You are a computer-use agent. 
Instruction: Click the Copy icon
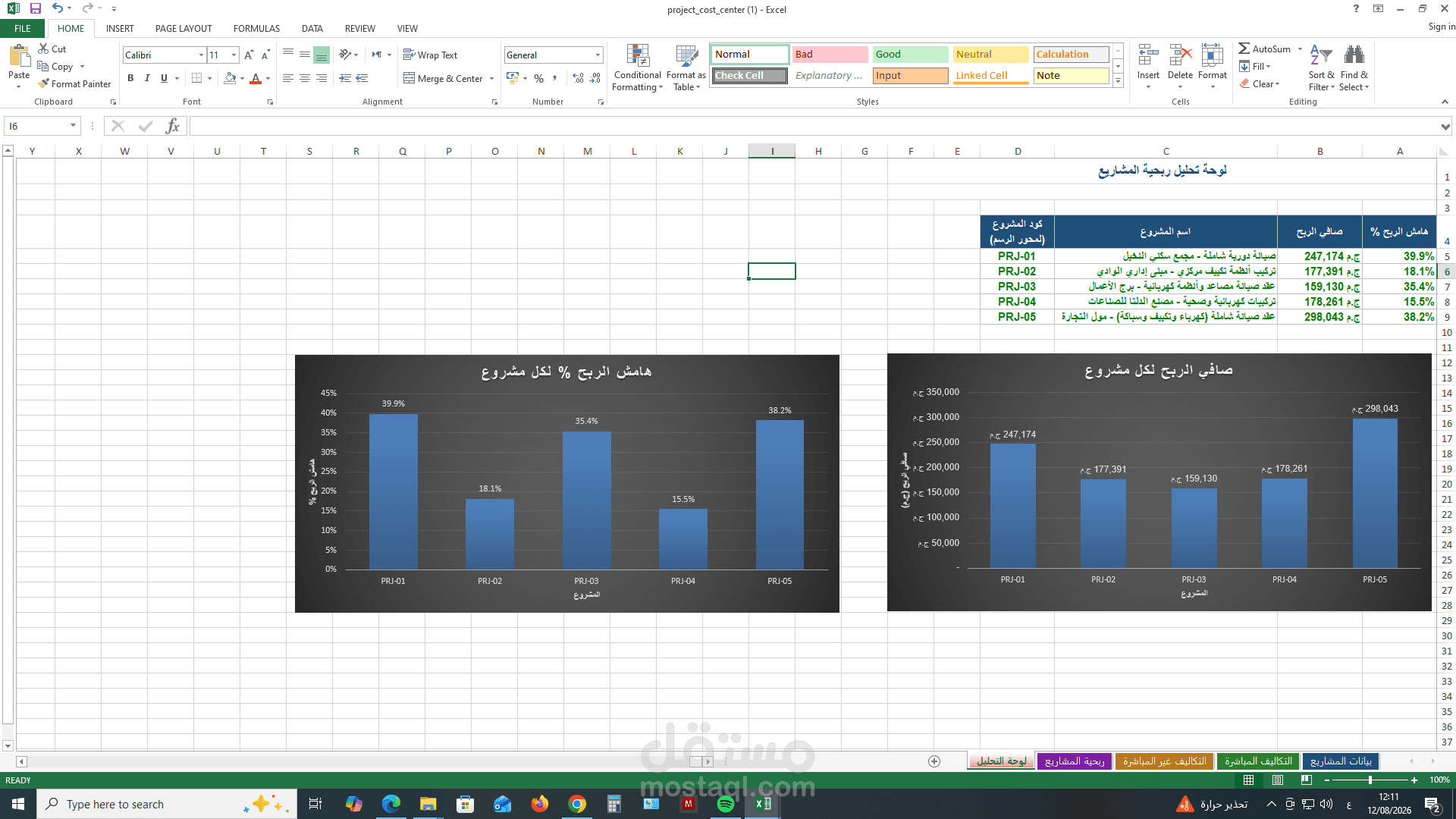[x=44, y=66]
